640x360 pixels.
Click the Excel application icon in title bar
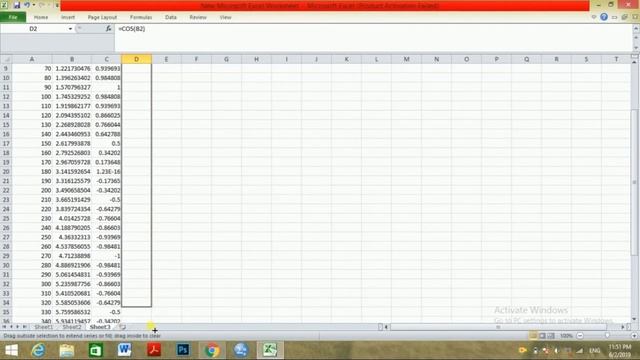[x=4, y=5]
